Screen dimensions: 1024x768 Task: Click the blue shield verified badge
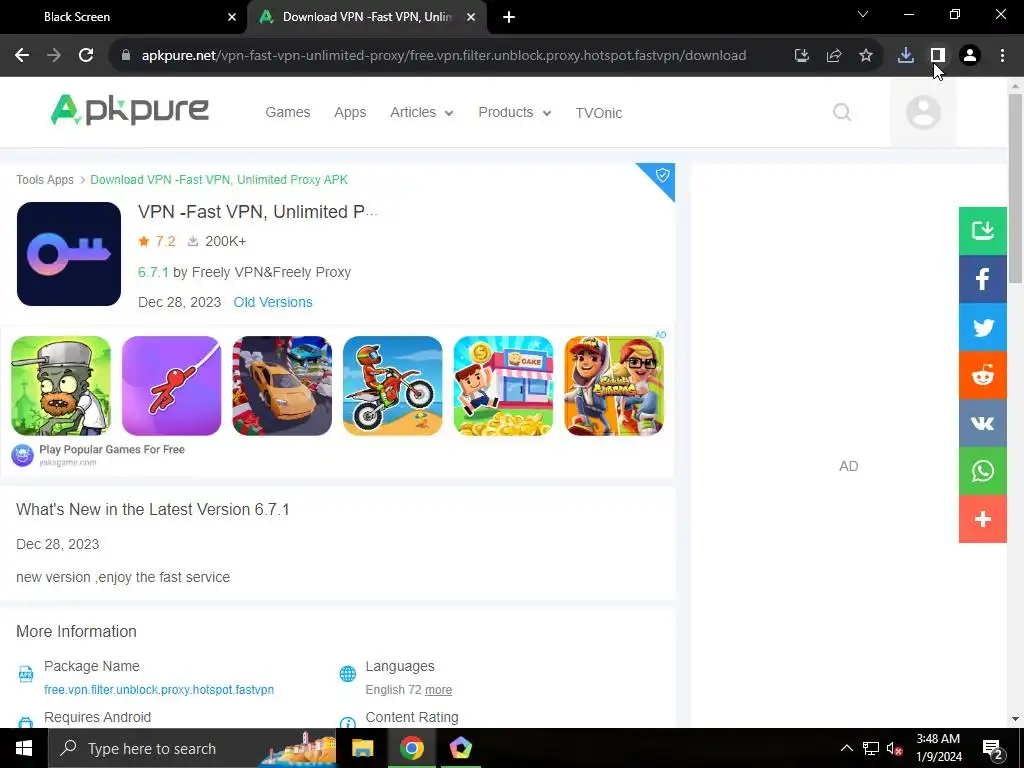click(661, 176)
